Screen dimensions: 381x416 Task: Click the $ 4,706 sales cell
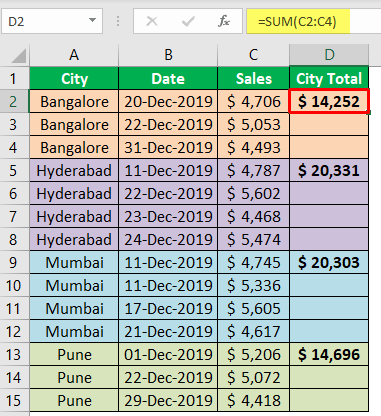pos(253,102)
